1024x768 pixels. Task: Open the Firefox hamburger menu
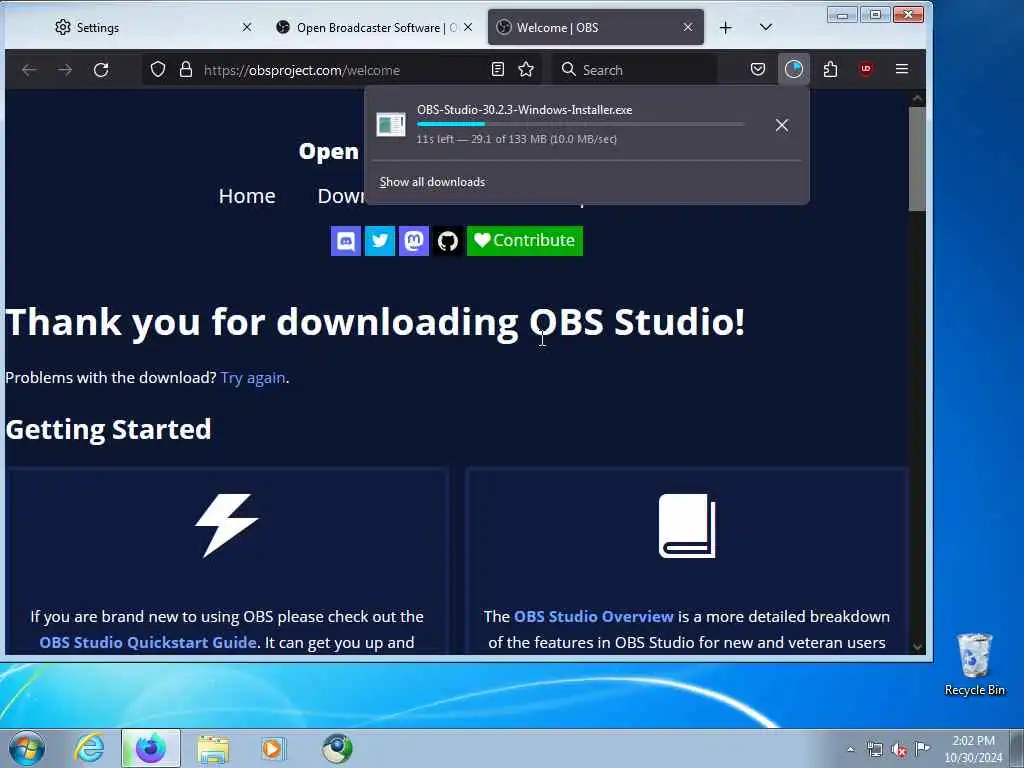(x=902, y=69)
